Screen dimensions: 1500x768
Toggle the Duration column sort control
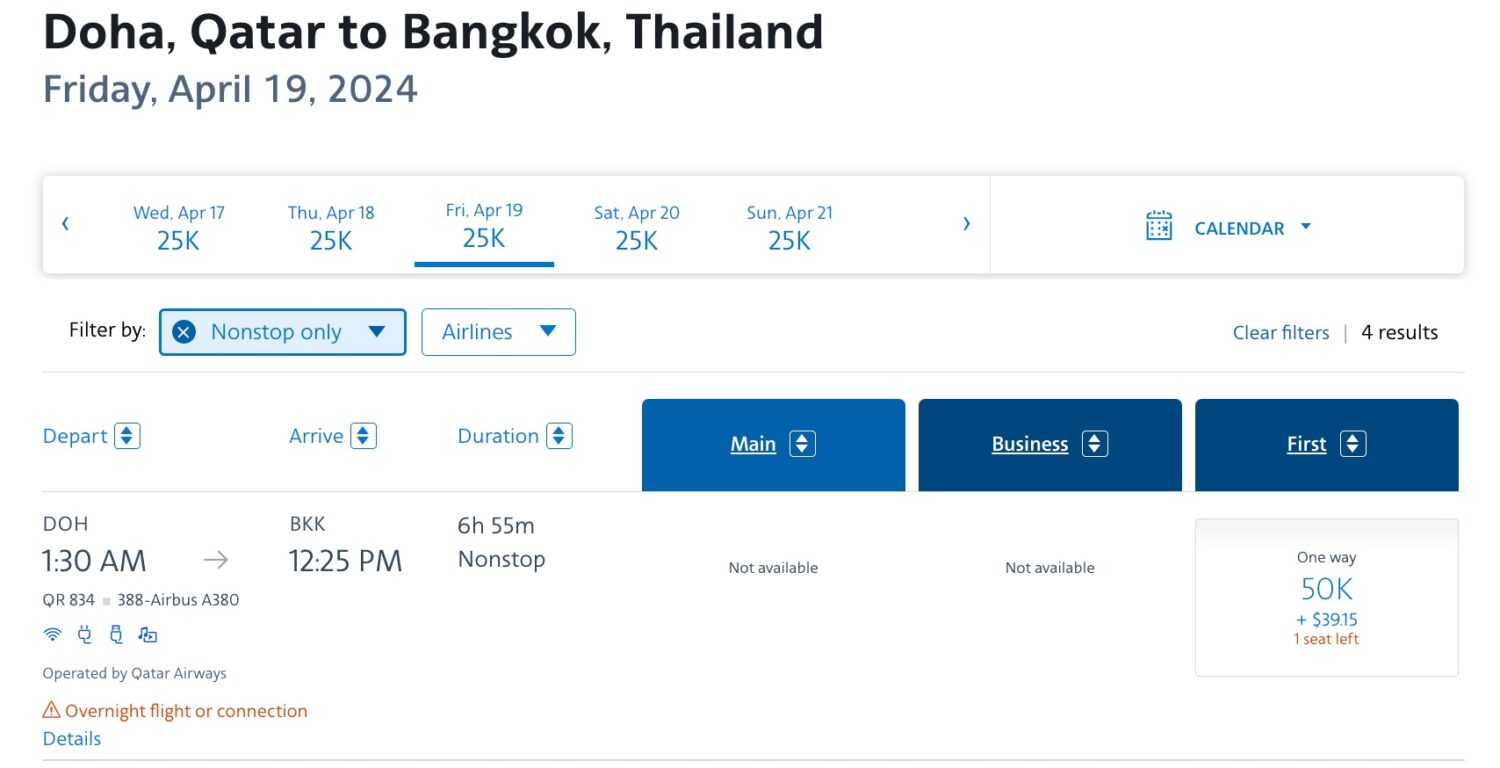point(561,435)
